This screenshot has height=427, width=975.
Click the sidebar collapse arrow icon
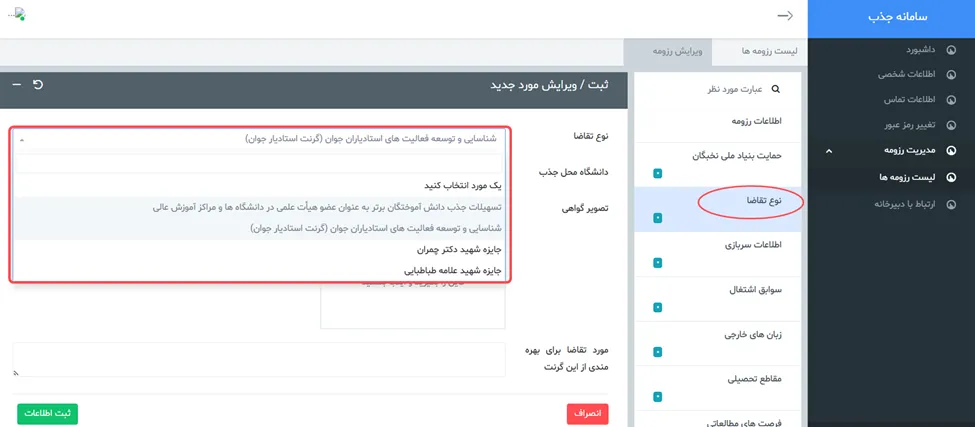pyautogui.click(x=785, y=16)
